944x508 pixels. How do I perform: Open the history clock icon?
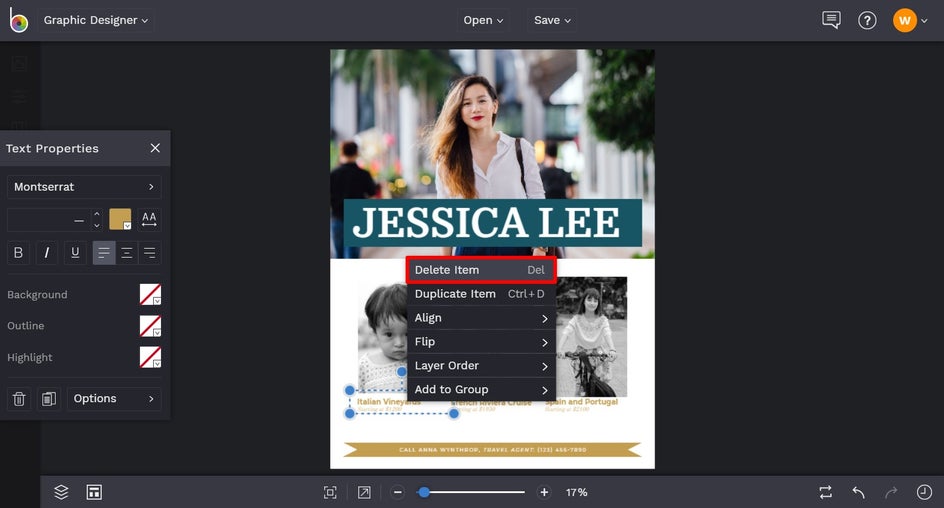(924, 492)
